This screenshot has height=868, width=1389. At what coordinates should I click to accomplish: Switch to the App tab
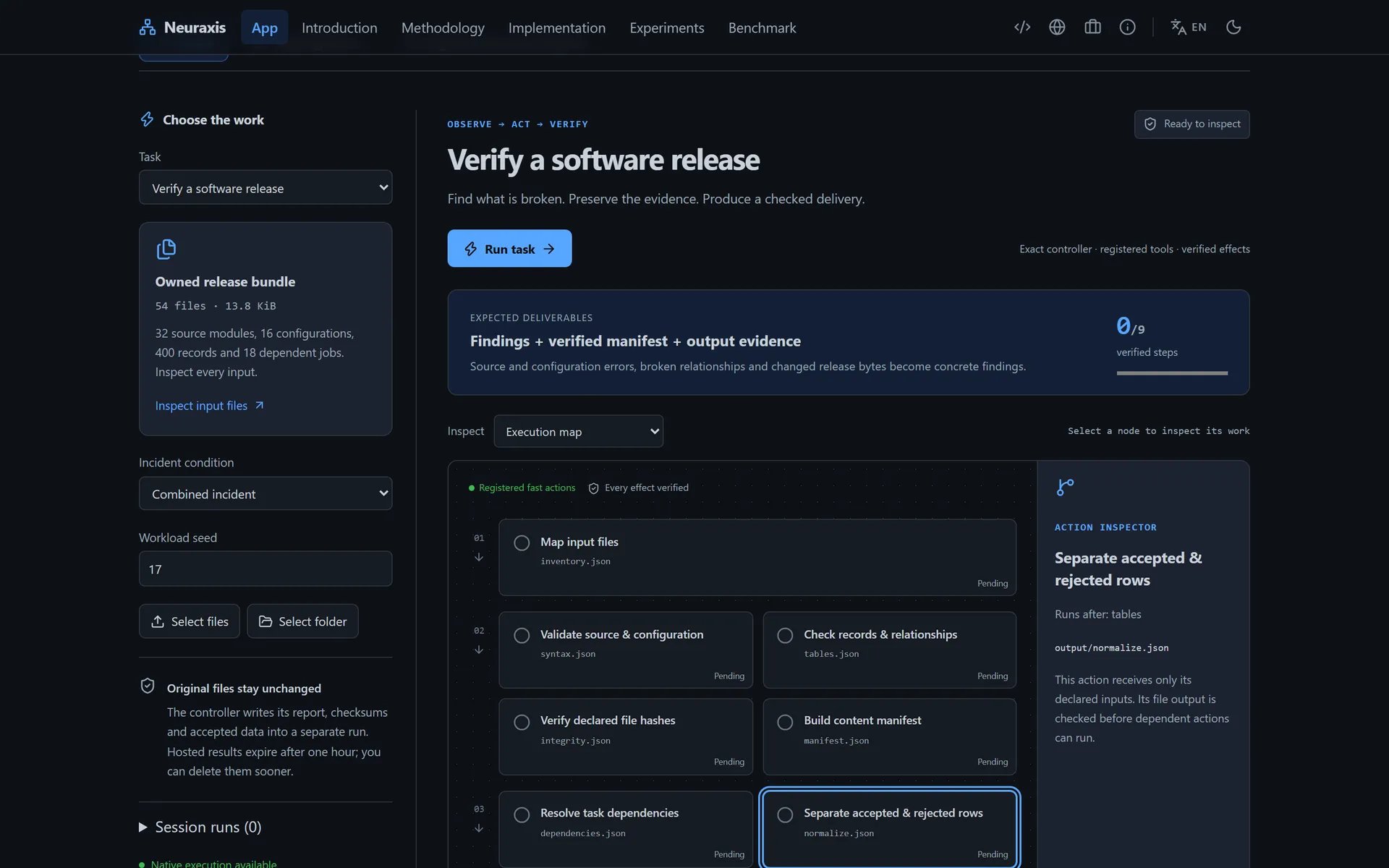tap(264, 27)
